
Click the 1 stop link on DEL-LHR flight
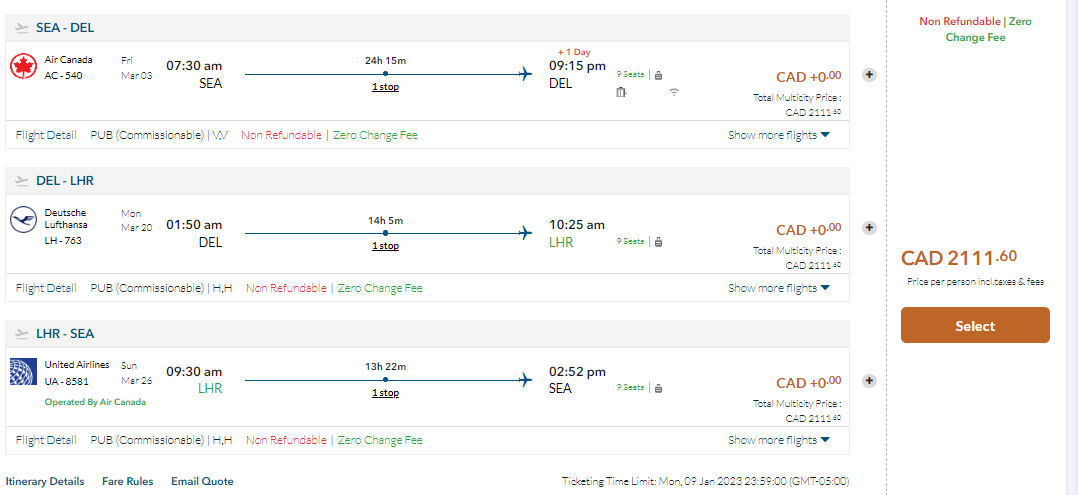385,246
